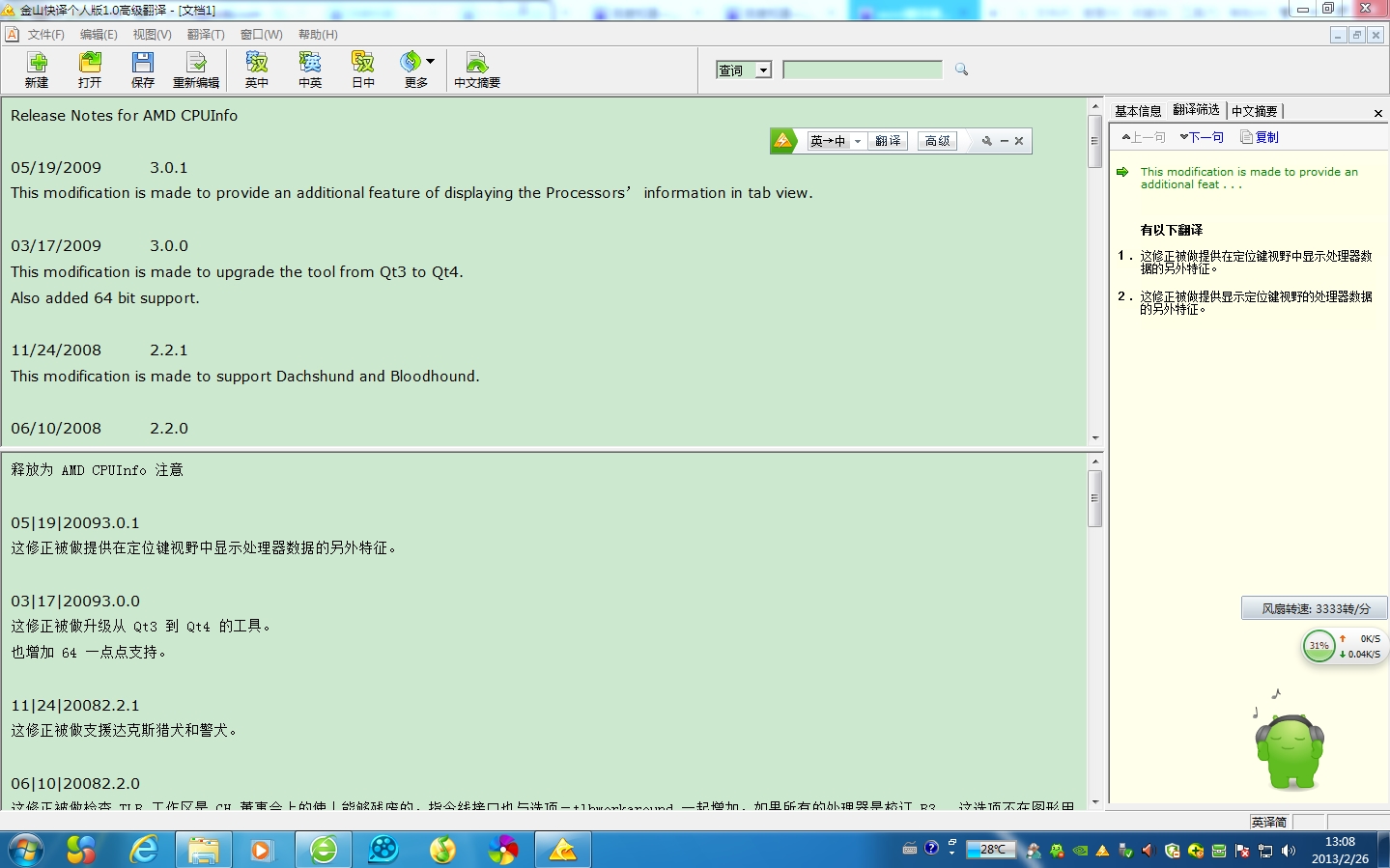The width and height of the screenshot is (1390, 868).
Task: Open the 窗口(W) menu
Action: coord(262,35)
